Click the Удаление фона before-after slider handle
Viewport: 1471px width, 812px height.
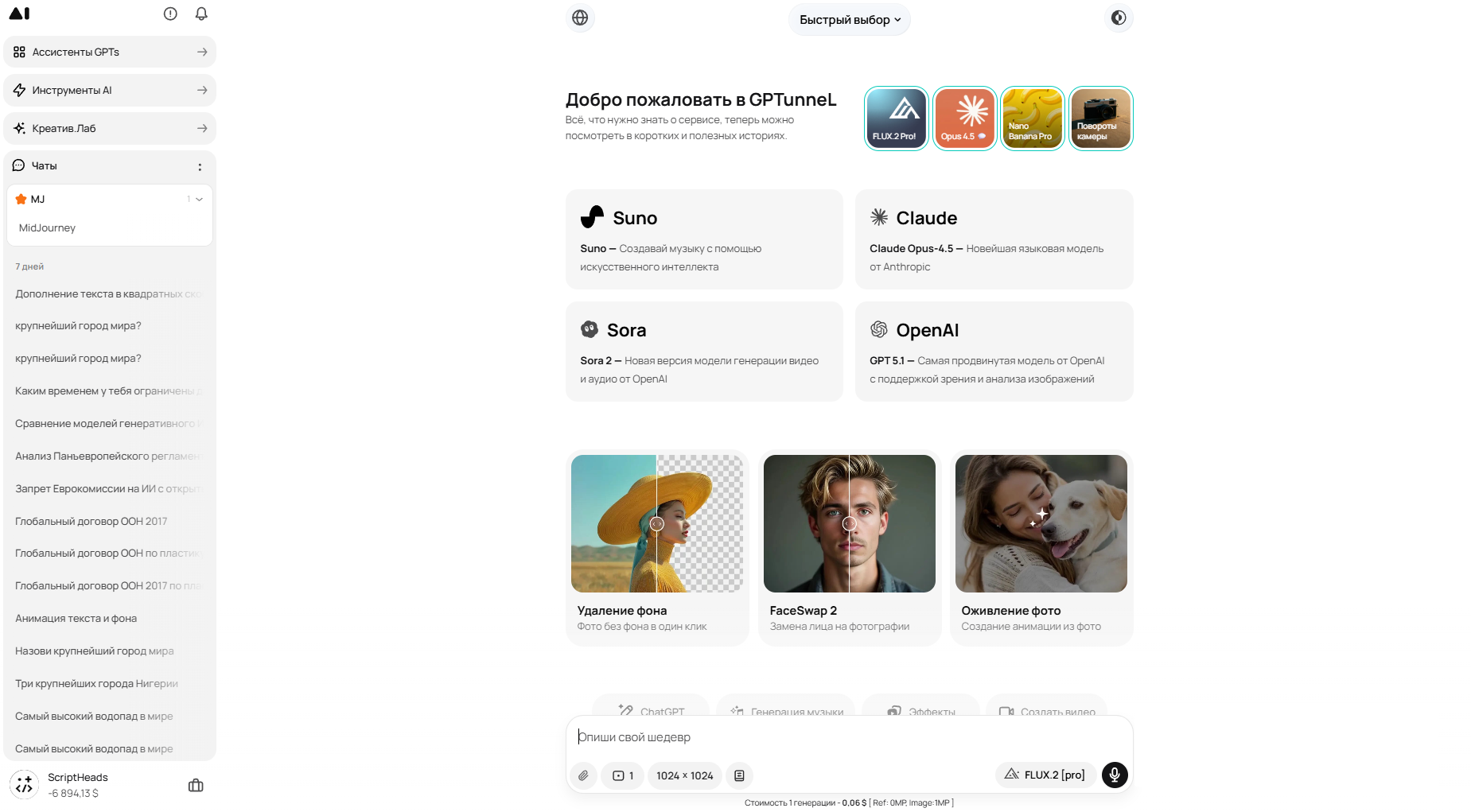[x=656, y=523]
